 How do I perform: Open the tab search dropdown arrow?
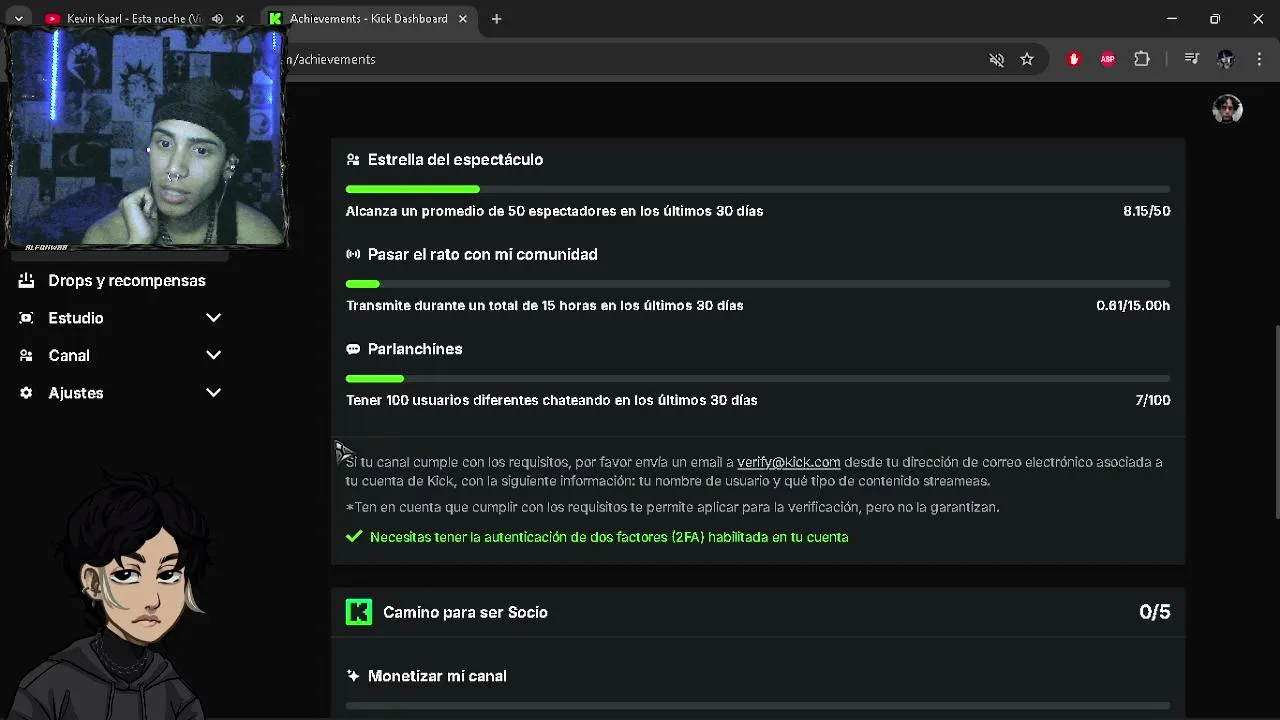point(18,19)
